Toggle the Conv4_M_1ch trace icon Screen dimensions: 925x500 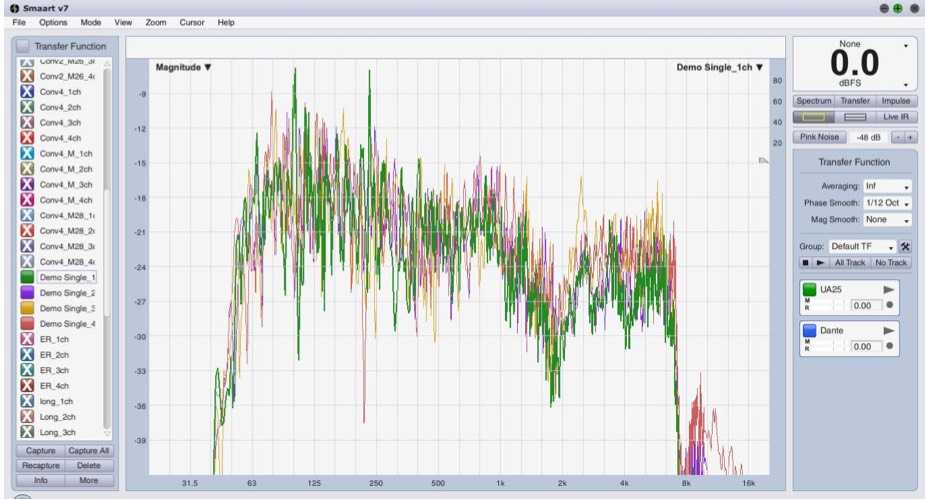tap(27, 153)
